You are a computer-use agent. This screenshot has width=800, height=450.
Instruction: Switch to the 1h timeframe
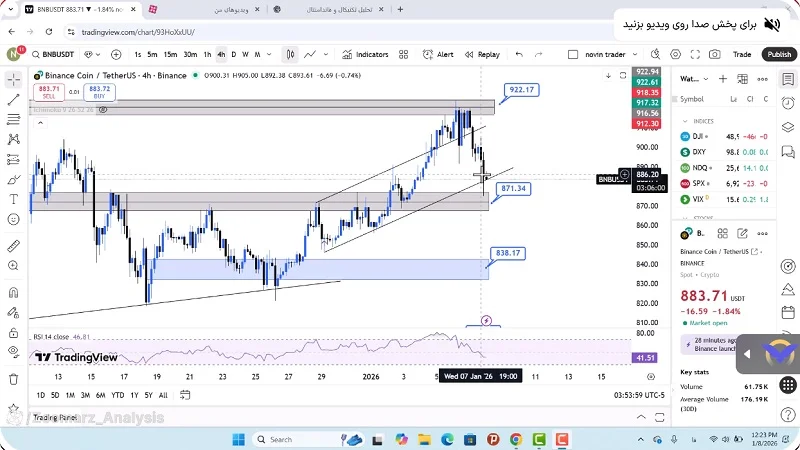click(207, 55)
